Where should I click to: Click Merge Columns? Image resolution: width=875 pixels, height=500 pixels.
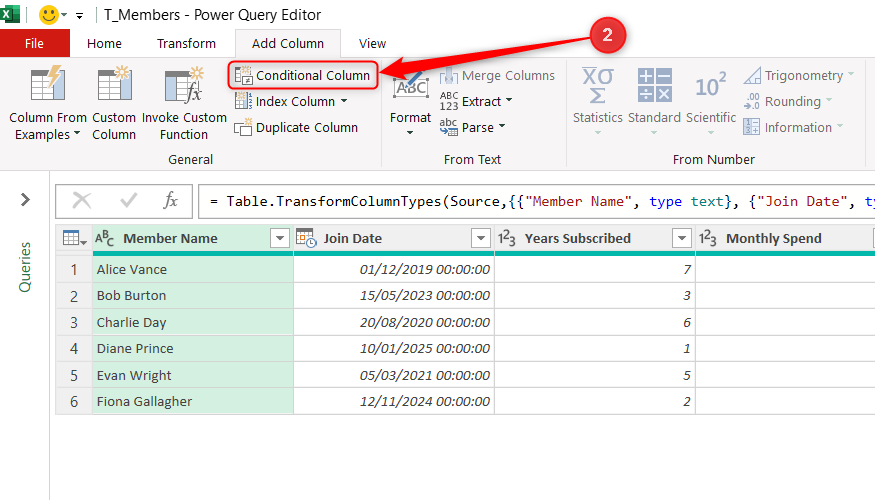point(497,75)
